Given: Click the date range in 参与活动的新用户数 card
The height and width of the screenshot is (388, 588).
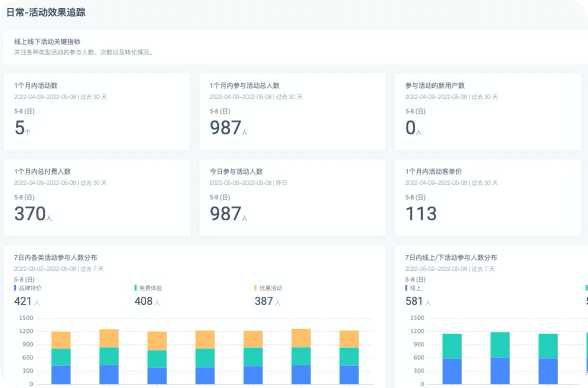Looking at the screenshot, I should (452, 97).
